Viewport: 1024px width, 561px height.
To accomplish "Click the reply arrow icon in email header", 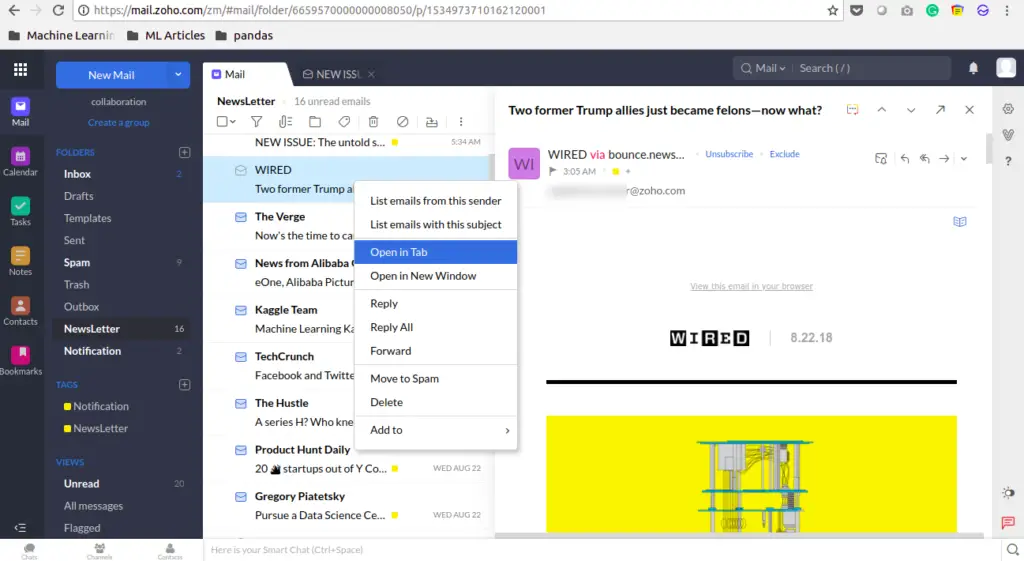I will pyautogui.click(x=904, y=158).
